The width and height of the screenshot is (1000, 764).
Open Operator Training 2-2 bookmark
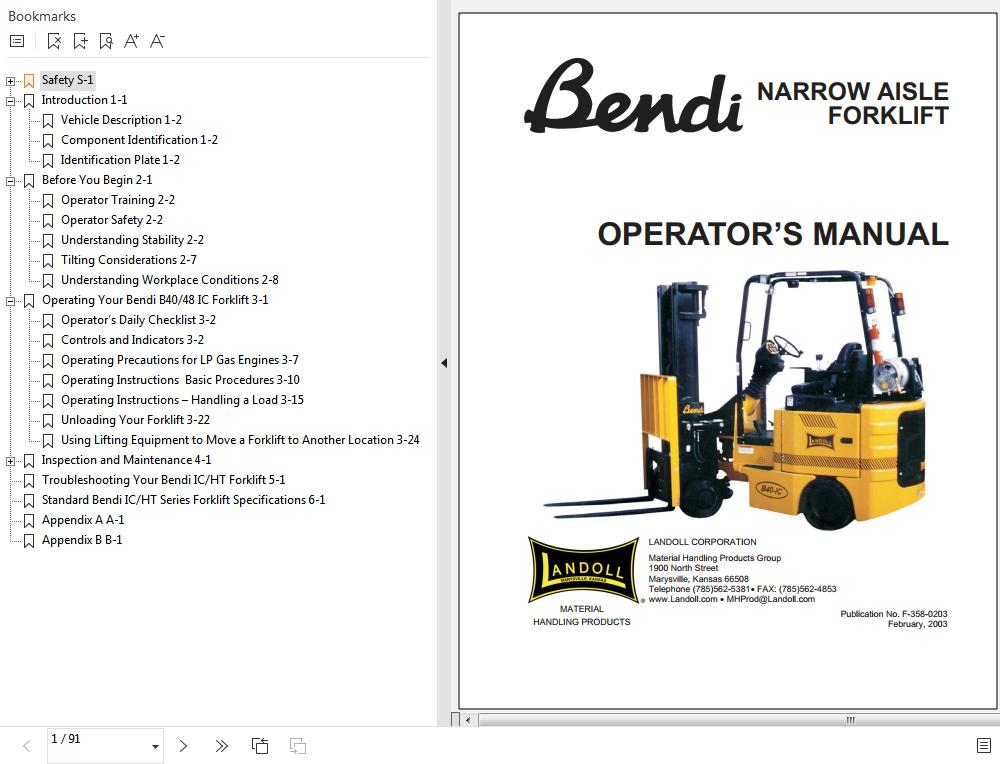(x=118, y=200)
